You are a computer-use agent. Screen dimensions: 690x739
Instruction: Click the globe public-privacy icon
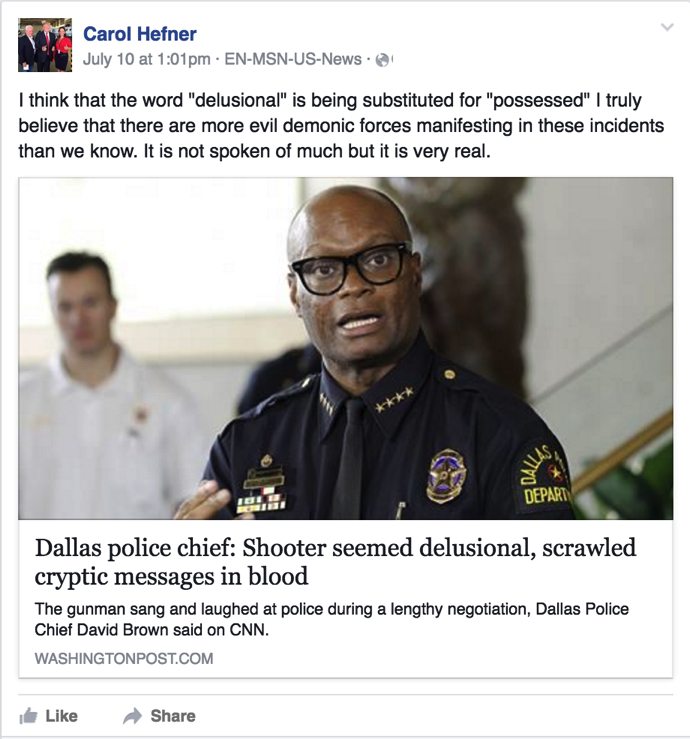pos(383,60)
